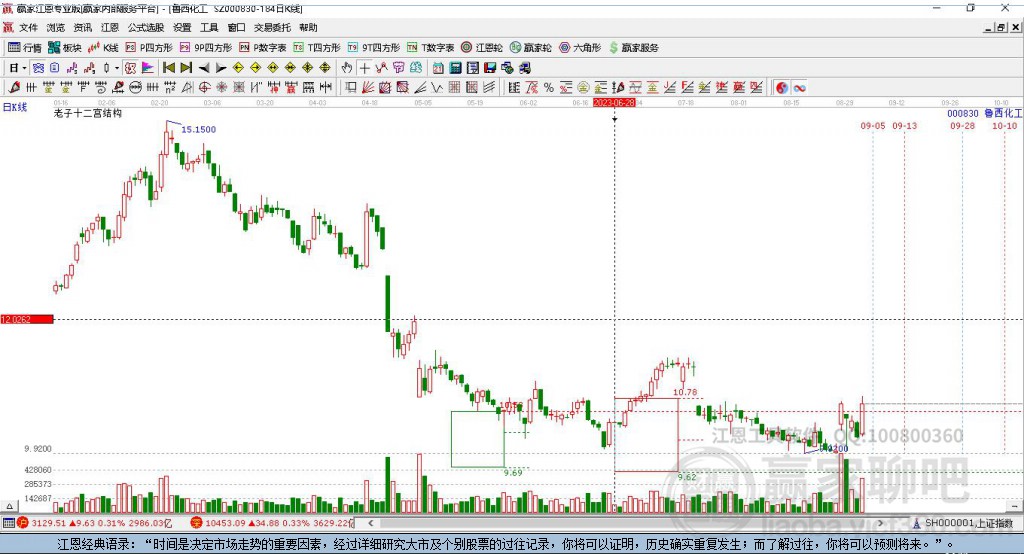This screenshot has width=1024, height=554.
Task: Restore the inner document window
Action: [1000, 27]
